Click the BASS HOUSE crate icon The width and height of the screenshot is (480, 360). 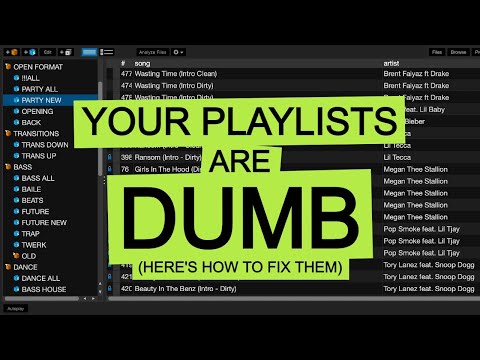click(x=16, y=289)
